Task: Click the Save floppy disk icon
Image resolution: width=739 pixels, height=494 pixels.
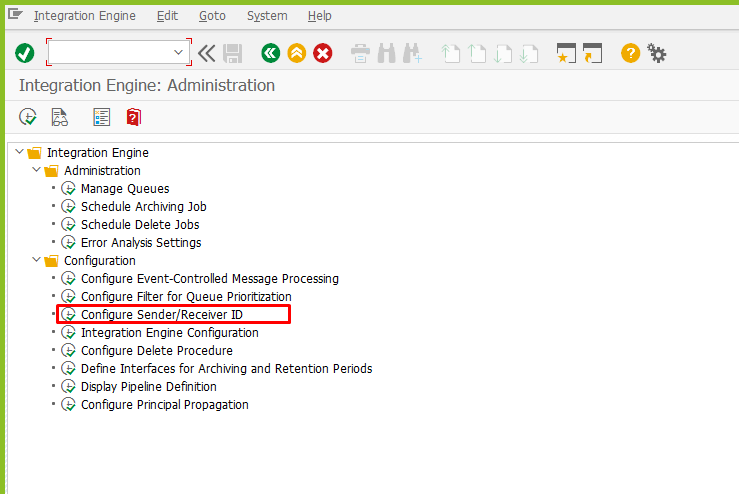Action: [x=232, y=53]
